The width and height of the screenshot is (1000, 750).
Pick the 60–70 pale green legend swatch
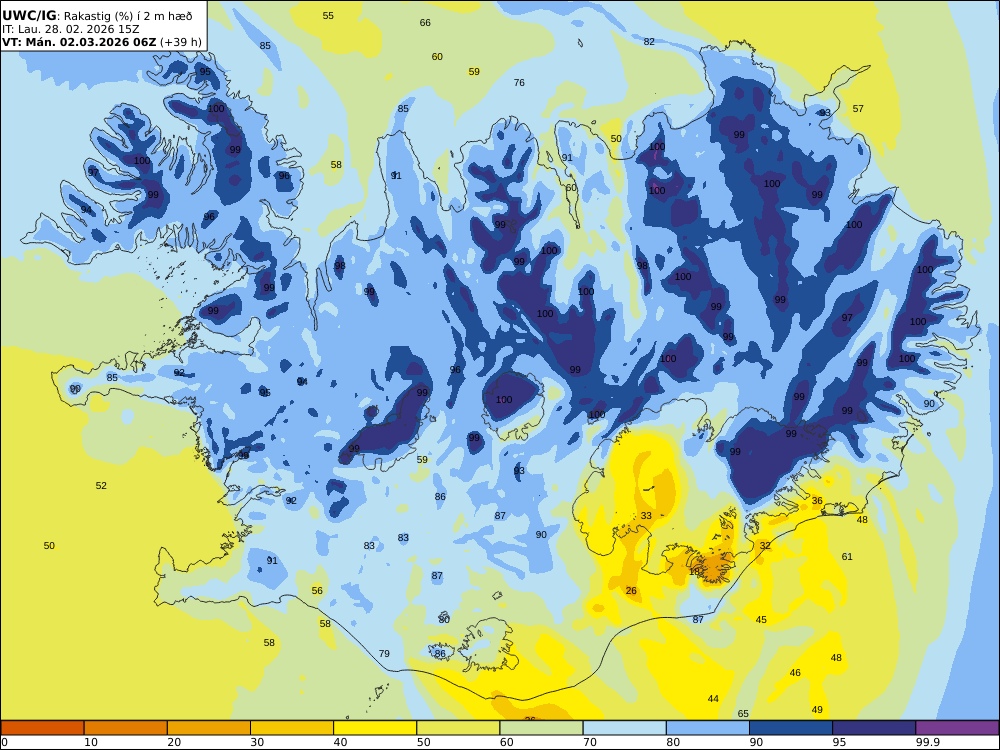(541, 728)
